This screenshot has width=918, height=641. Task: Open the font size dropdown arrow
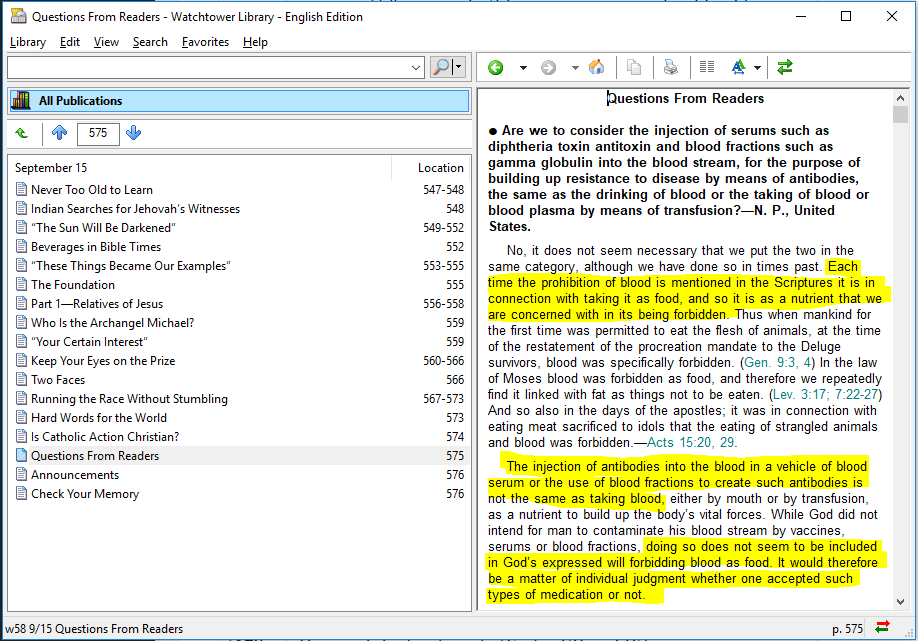click(757, 67)
